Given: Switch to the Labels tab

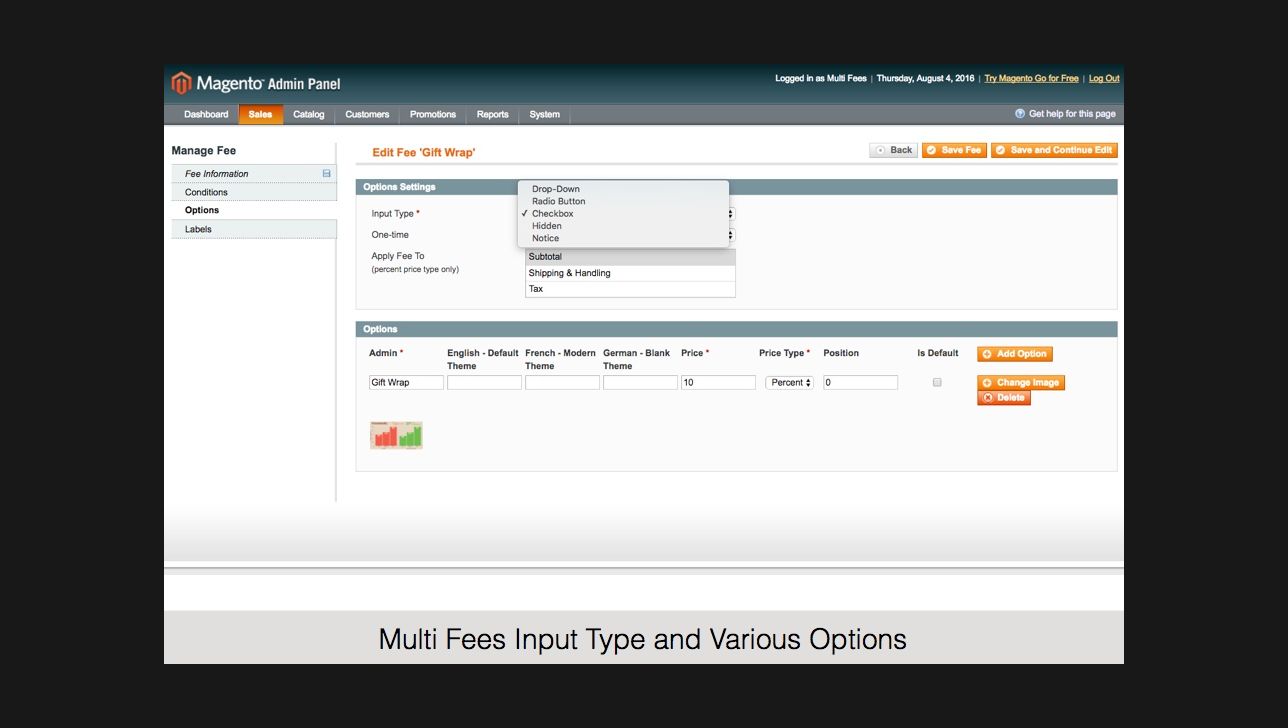Looking at the screenshot, I should (x=198, y=229).
